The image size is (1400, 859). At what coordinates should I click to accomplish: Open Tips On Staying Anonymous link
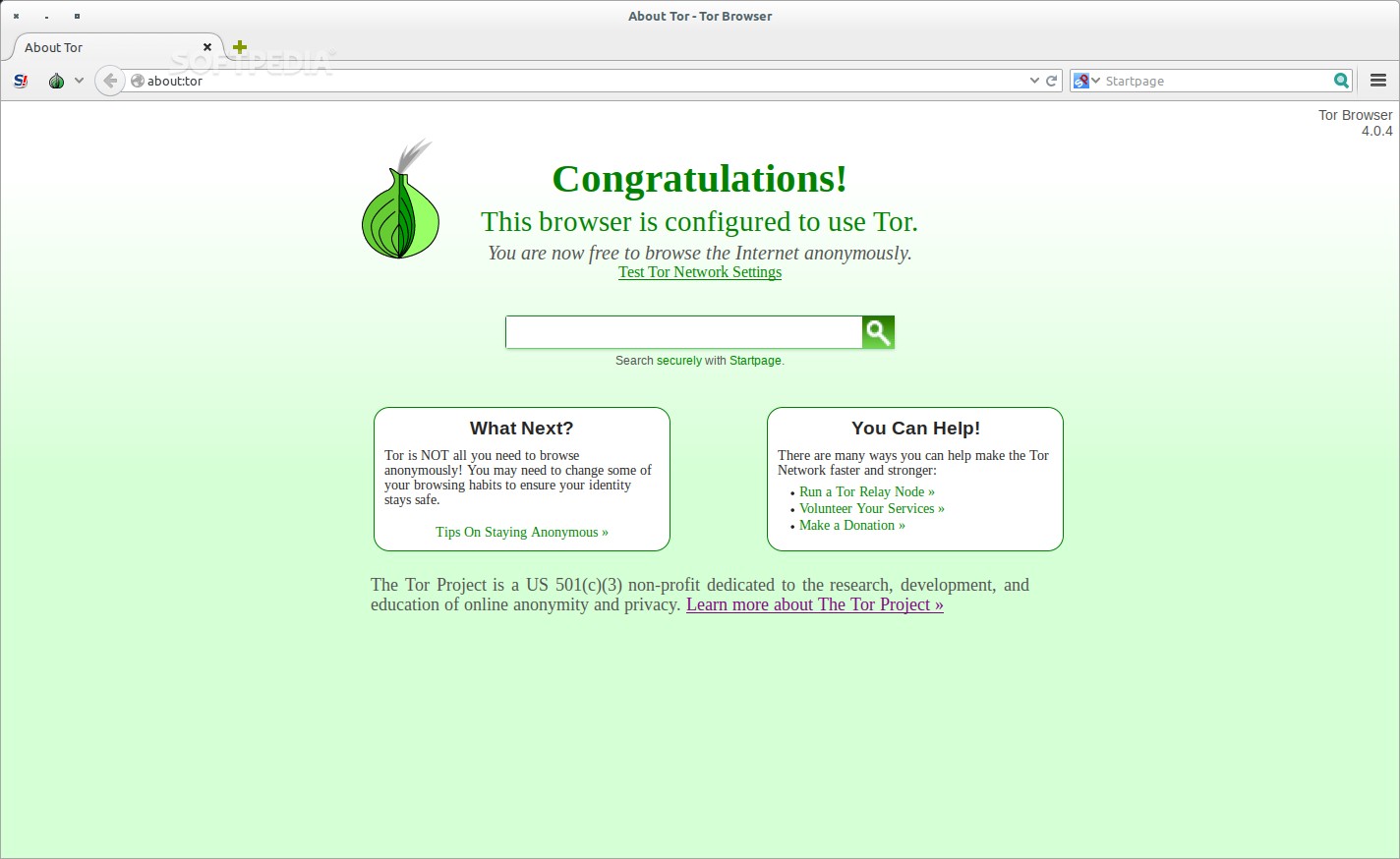(522, 532)
